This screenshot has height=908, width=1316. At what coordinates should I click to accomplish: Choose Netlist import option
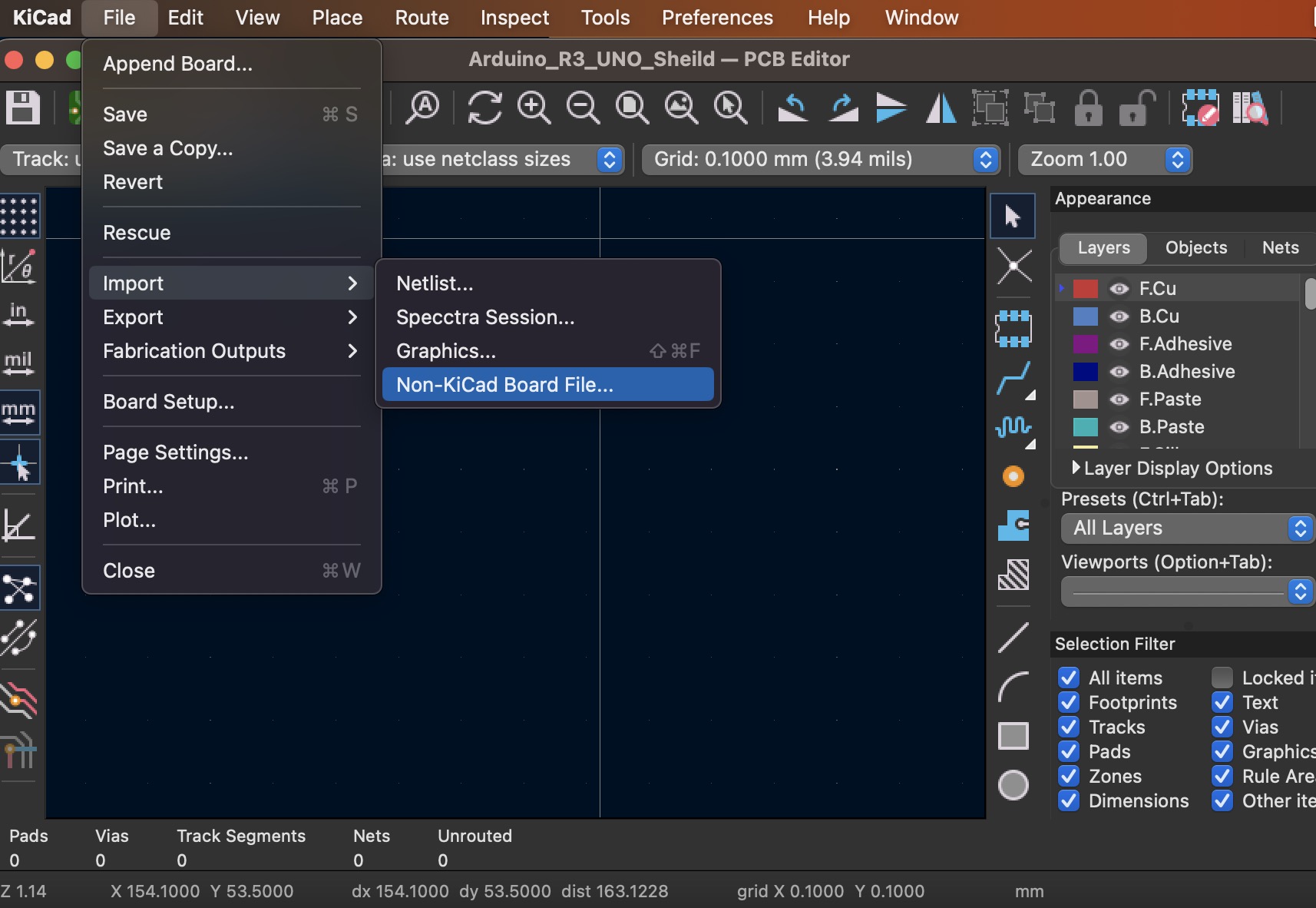point(547,283)
